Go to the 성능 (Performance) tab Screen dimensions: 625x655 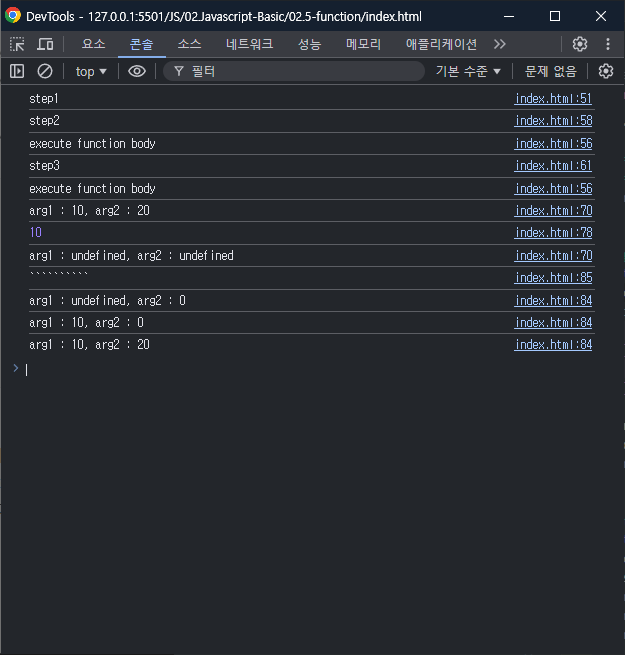point(309,44)
